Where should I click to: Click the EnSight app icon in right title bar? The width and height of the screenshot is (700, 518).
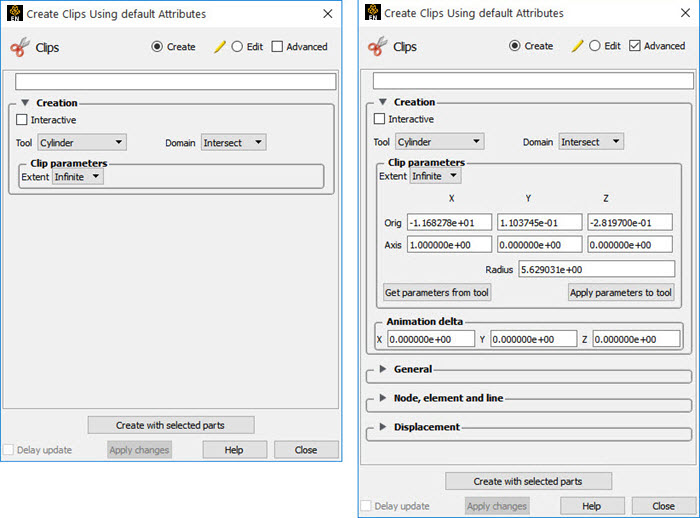pyautogui.click(x=373, y=13)
